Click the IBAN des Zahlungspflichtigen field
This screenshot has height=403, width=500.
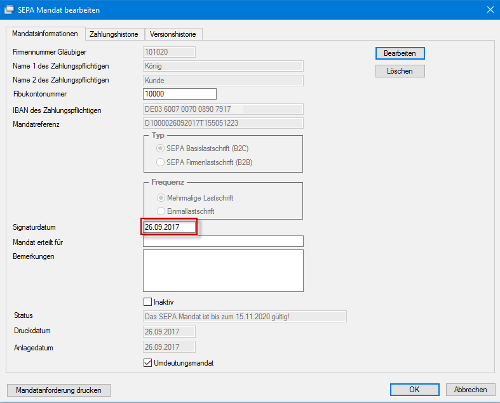(223, 109)
